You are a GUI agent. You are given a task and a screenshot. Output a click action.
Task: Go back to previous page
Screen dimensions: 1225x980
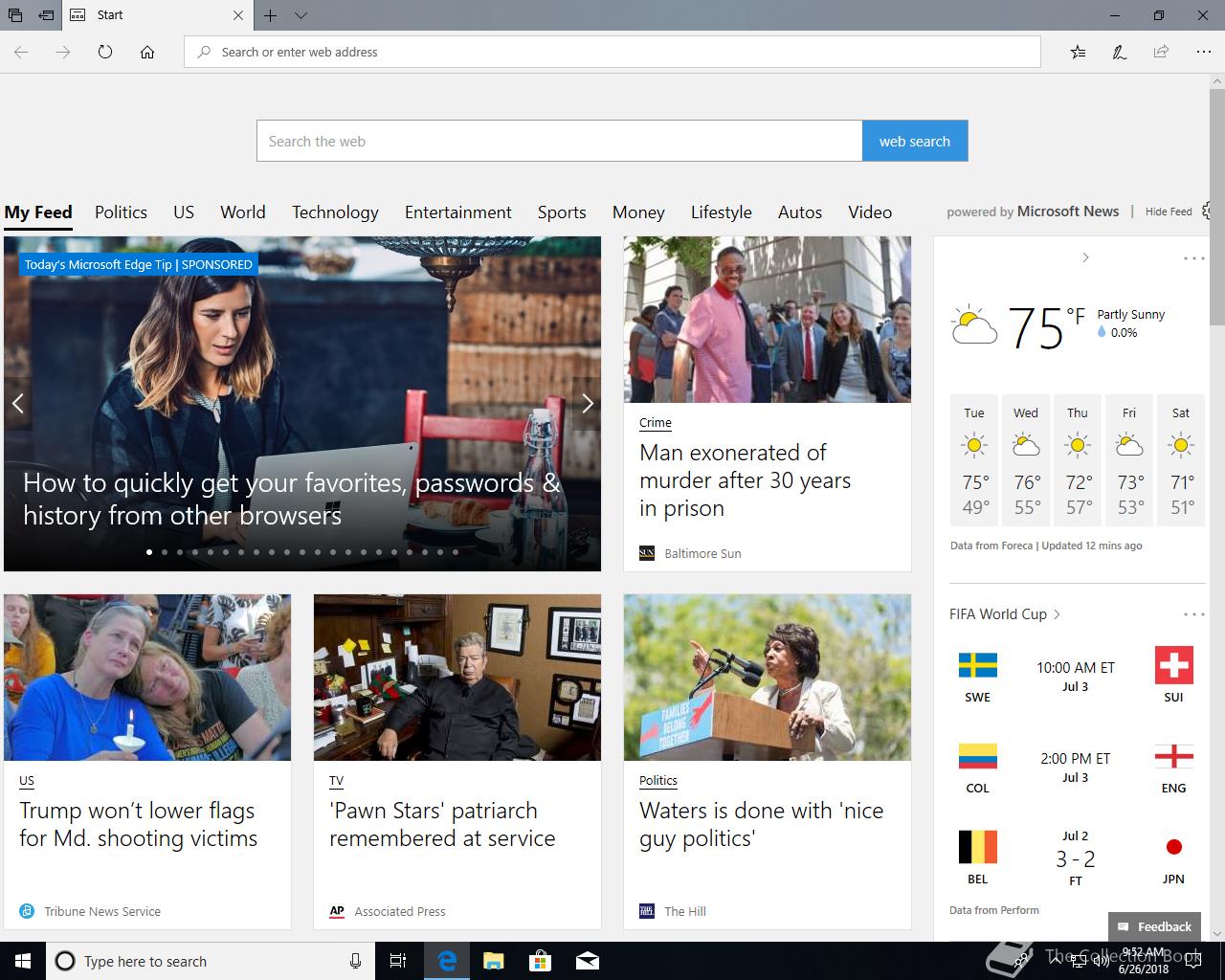(21, 52)
